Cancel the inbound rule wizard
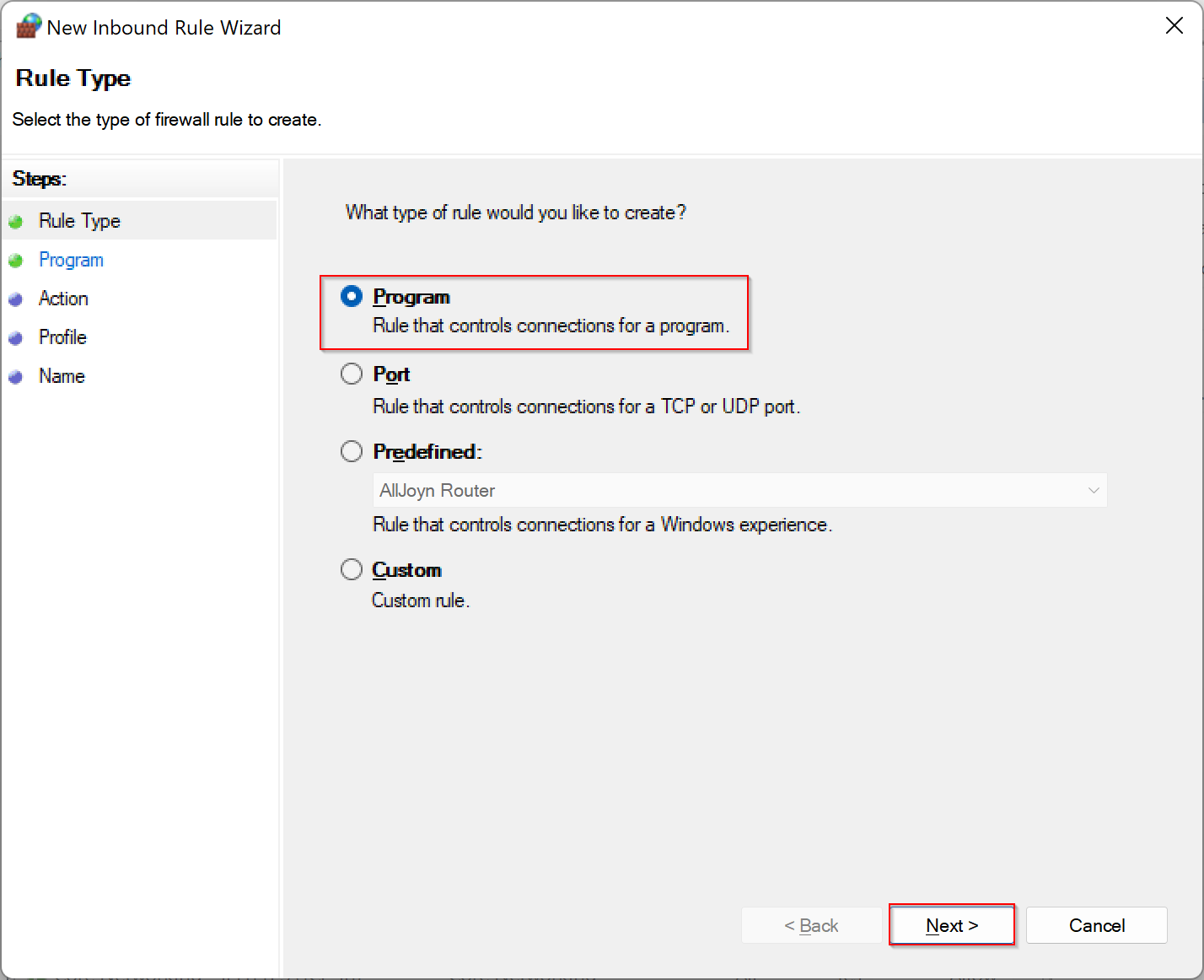 pos(1096,925)
